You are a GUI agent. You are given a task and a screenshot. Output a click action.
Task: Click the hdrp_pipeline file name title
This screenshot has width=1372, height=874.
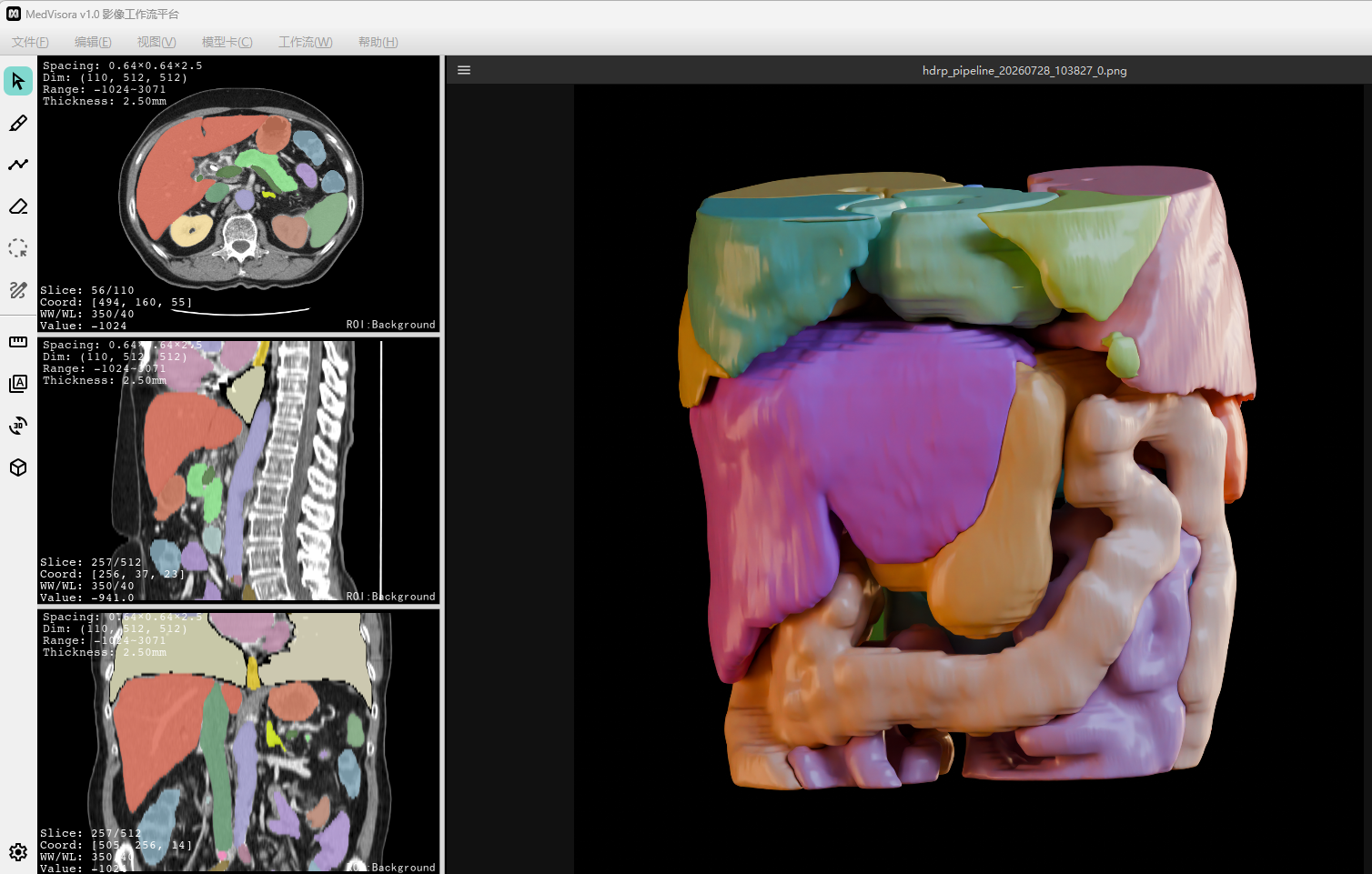(1024, 70)
